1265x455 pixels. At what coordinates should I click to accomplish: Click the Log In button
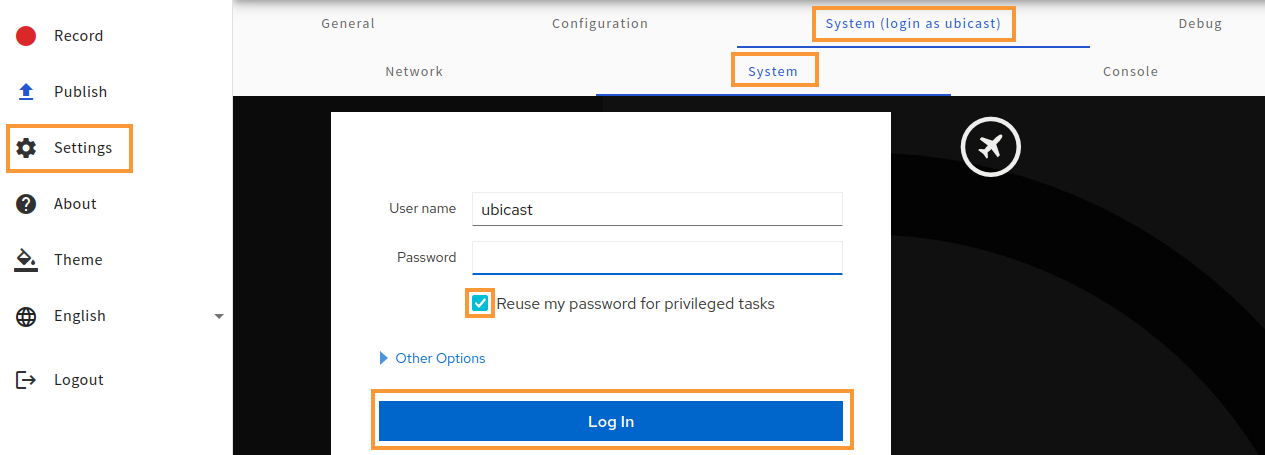tap(611, 421)
